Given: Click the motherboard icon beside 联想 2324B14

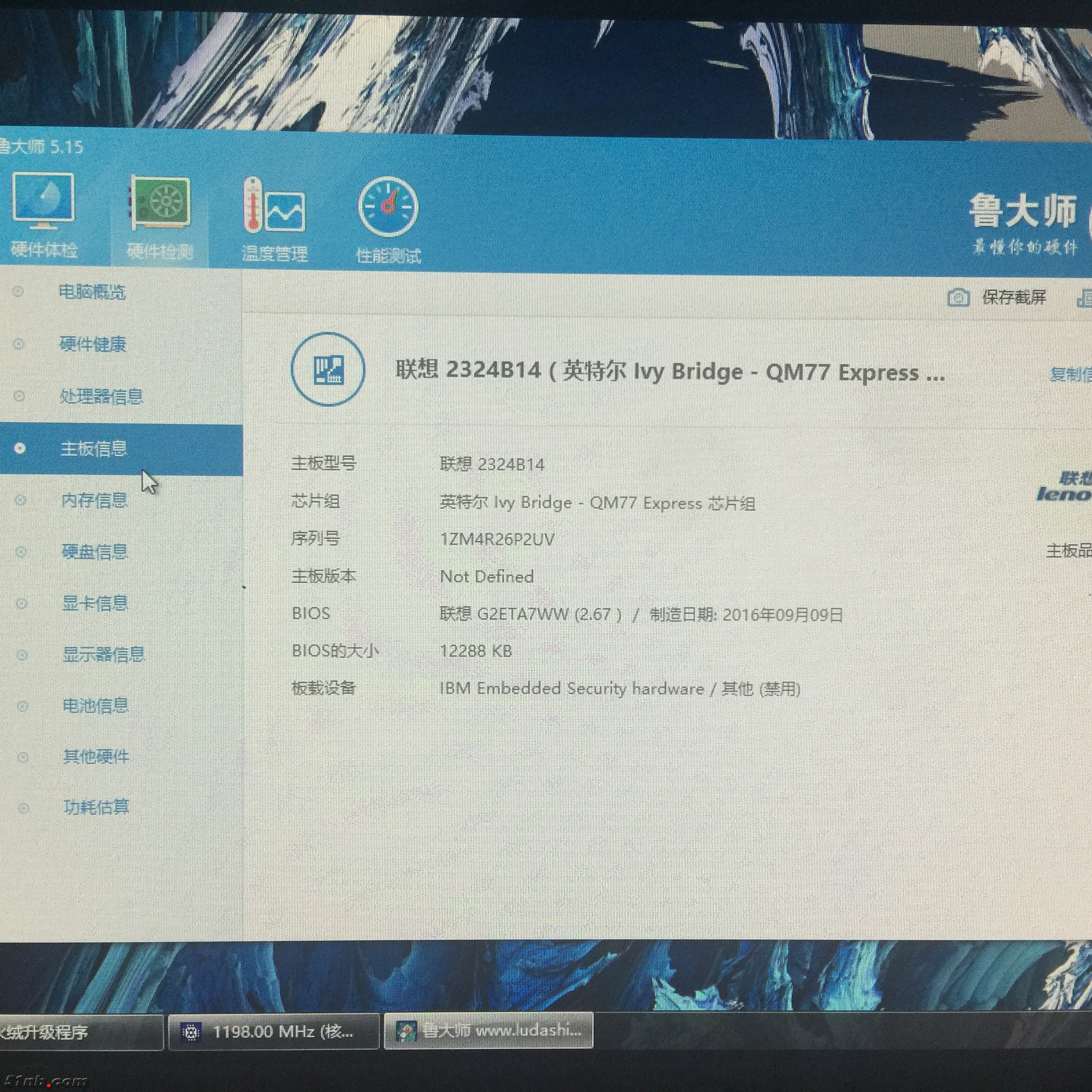Looking at the screenshot, I should pyautogui.click(x=328, y=369).
